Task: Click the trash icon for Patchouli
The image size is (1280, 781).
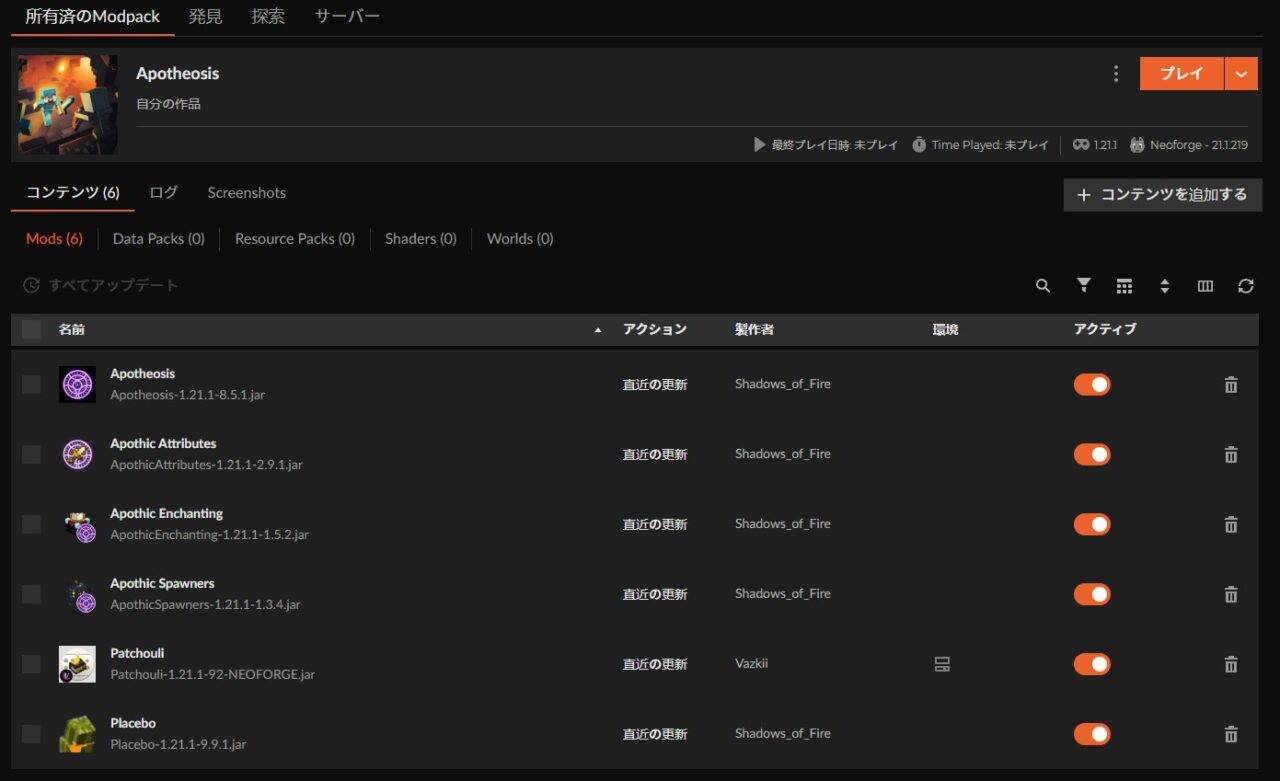Action: [x=1231, y=665]
